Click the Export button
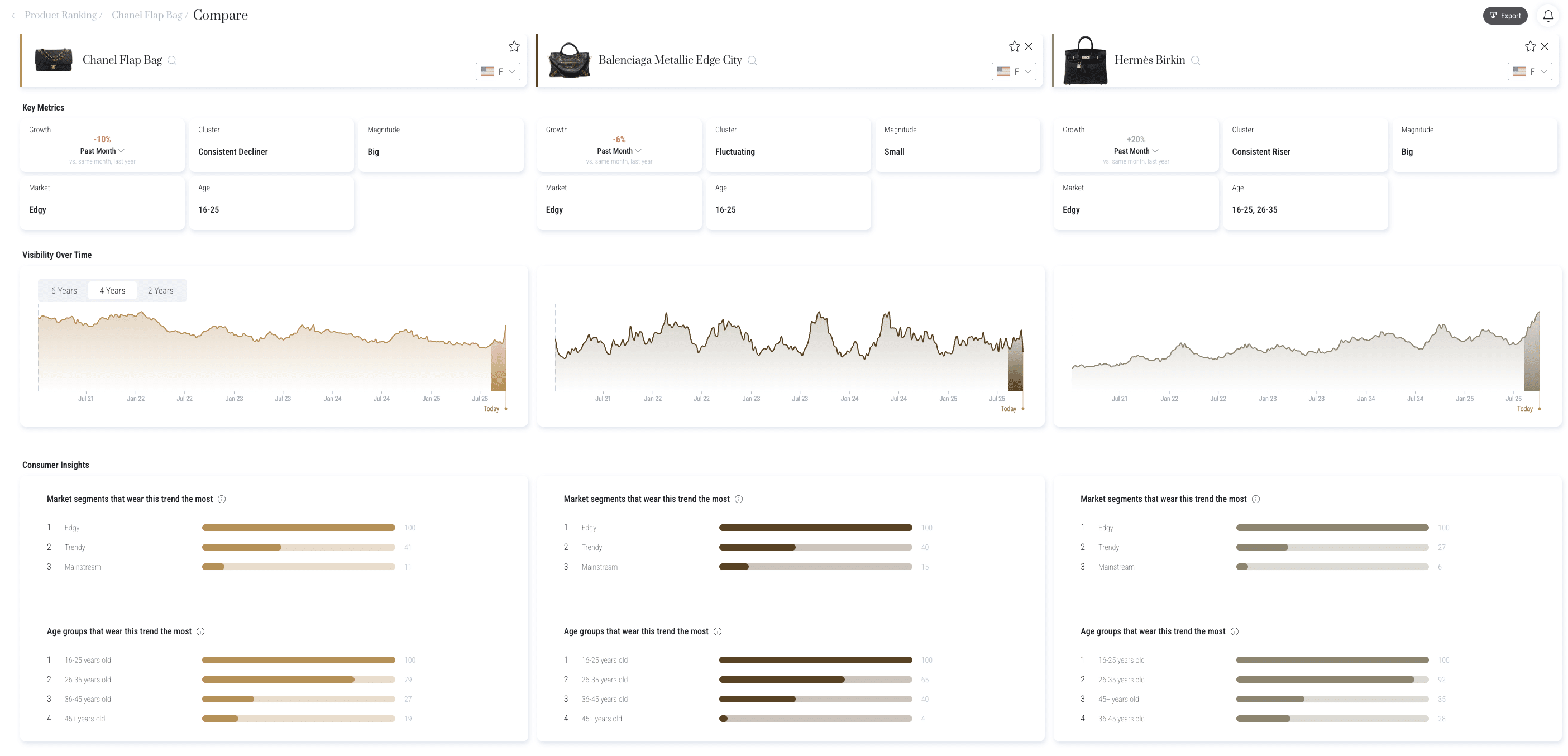The height and width of the screenshot is (756, 1568). (x=1505, y=16)
